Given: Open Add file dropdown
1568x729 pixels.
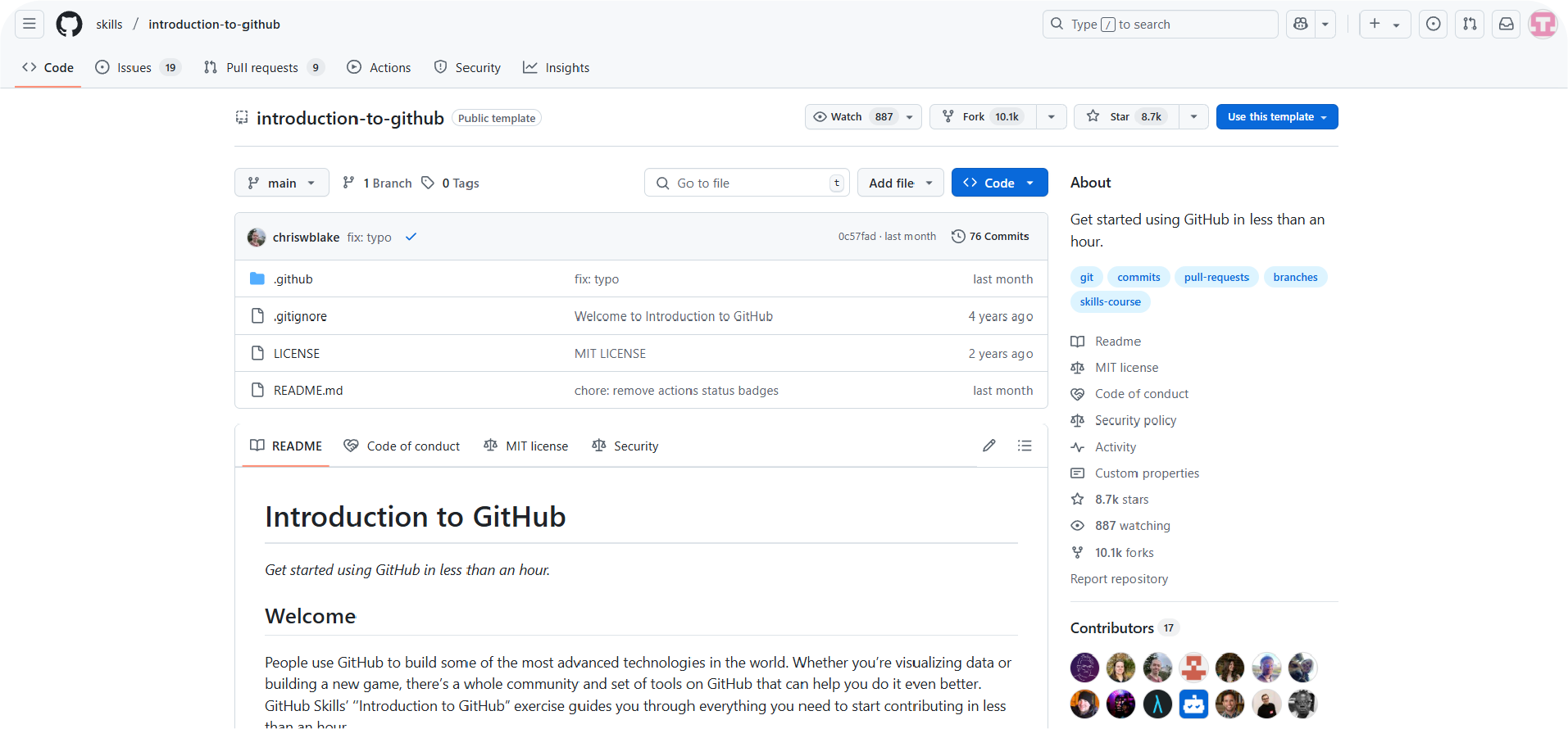Looking at the screenshot, I should point(900,183).
